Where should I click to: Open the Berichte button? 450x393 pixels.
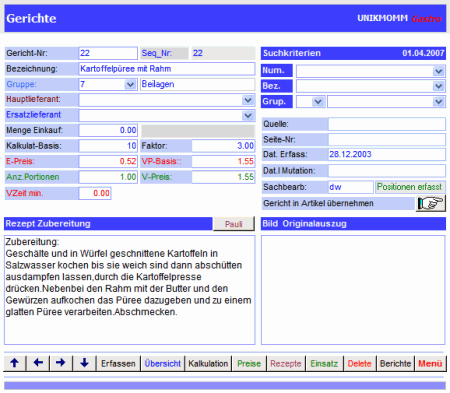pyautogui.click(x=395, y=363)
